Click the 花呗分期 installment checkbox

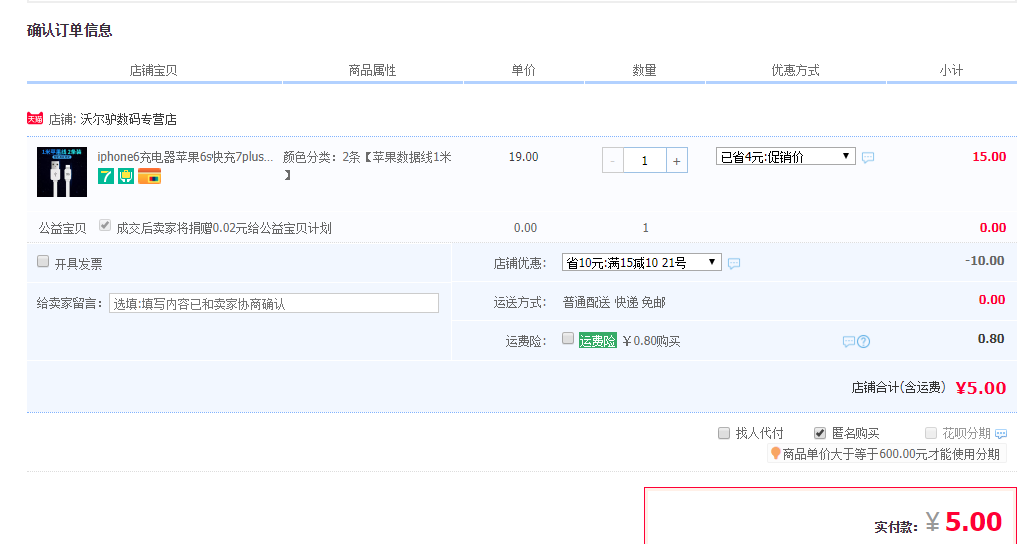coord(931,433)
